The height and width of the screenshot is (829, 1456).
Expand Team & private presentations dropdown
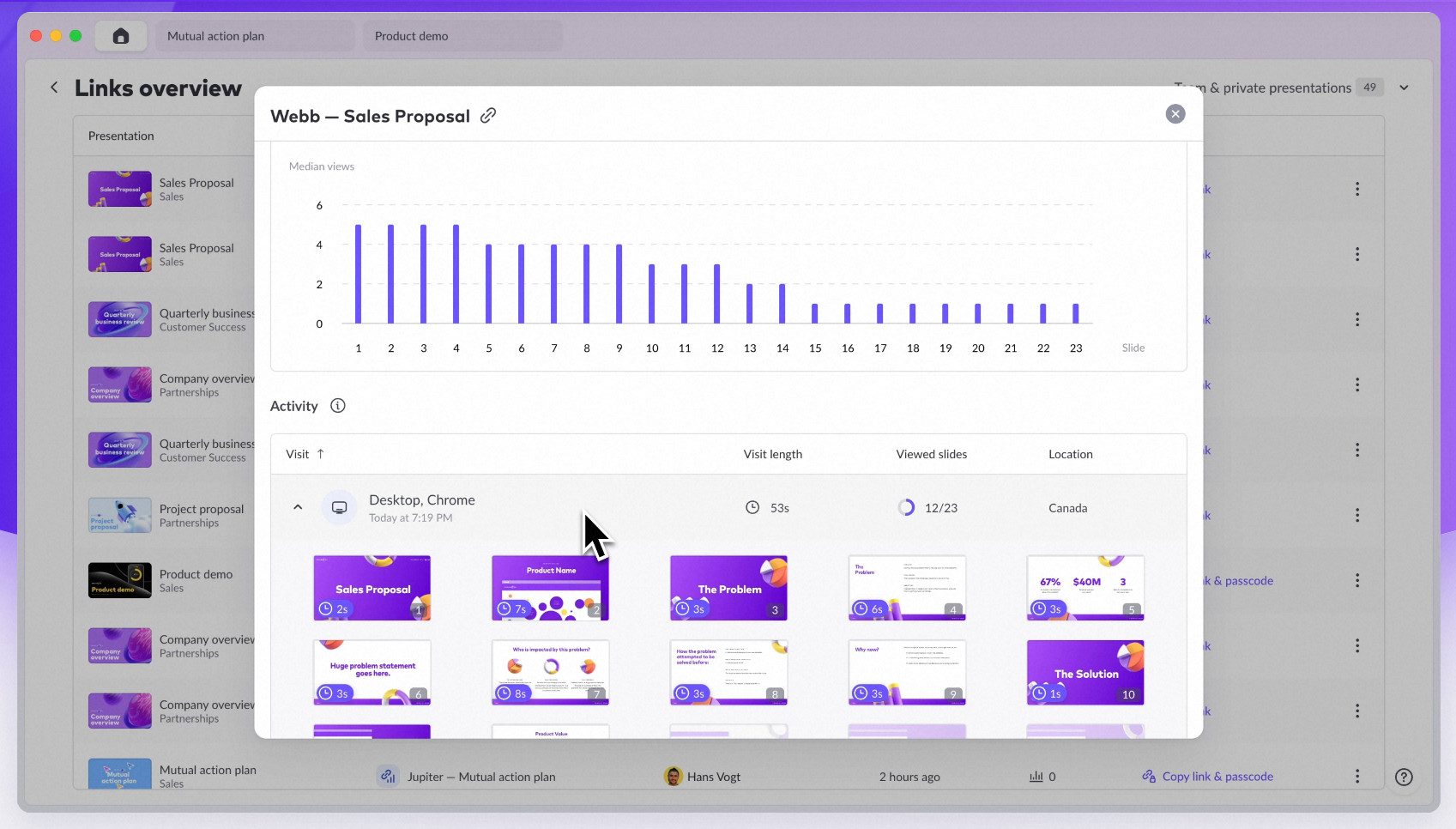(1404, 88)
